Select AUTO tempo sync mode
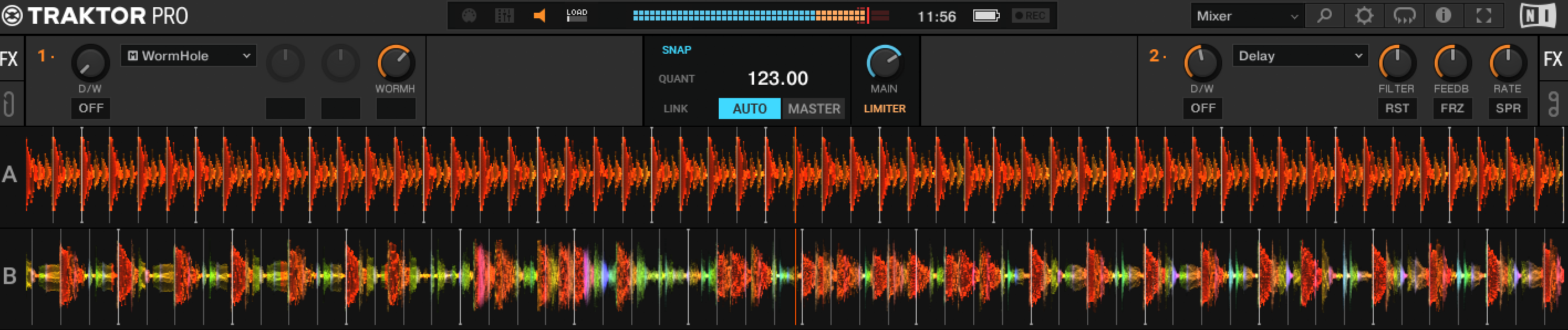 coord(749,109)
